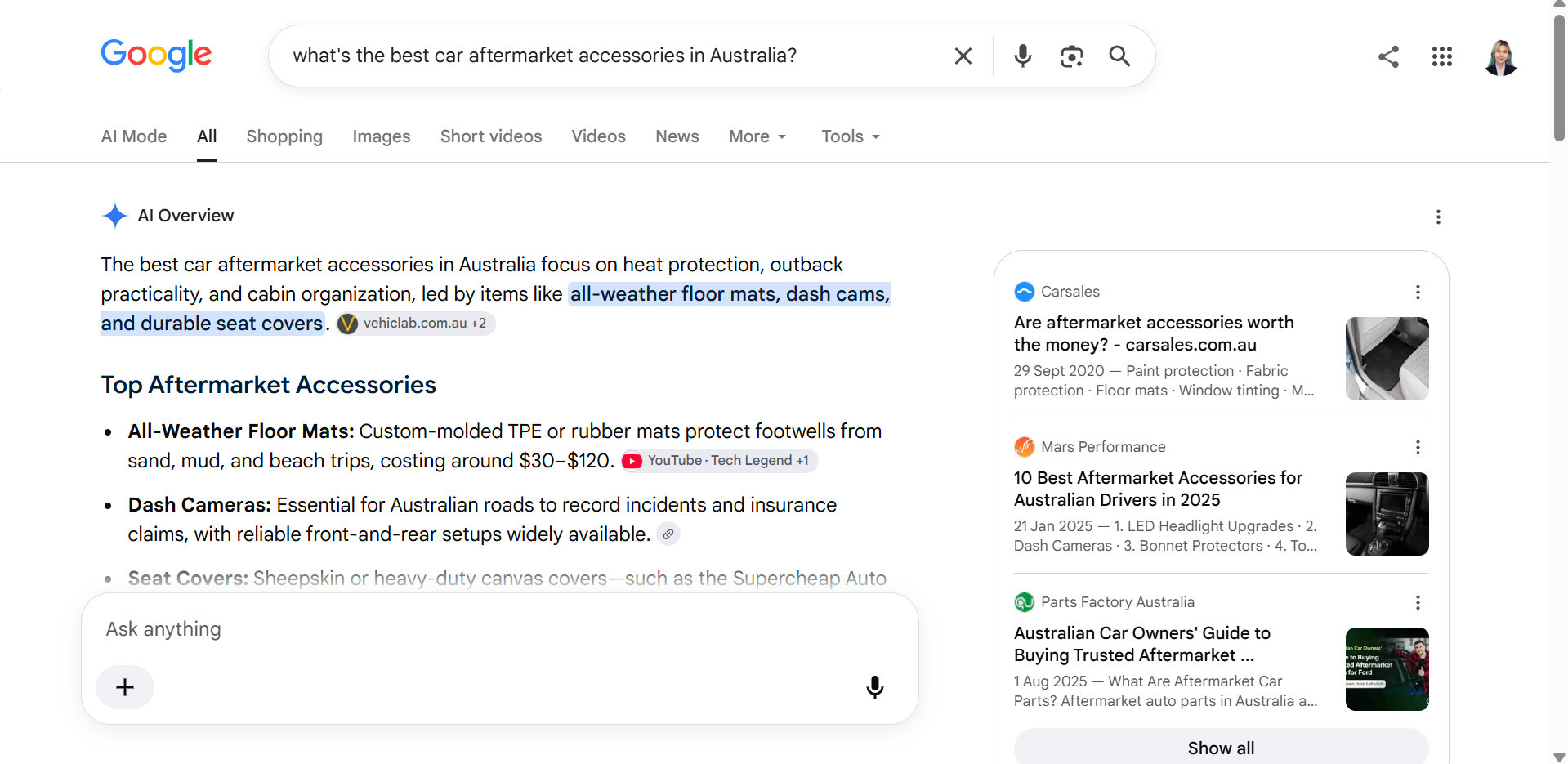Open Parts Factory Australia result options menu
Screen dimensions: 1568x764
point(1418,602)
